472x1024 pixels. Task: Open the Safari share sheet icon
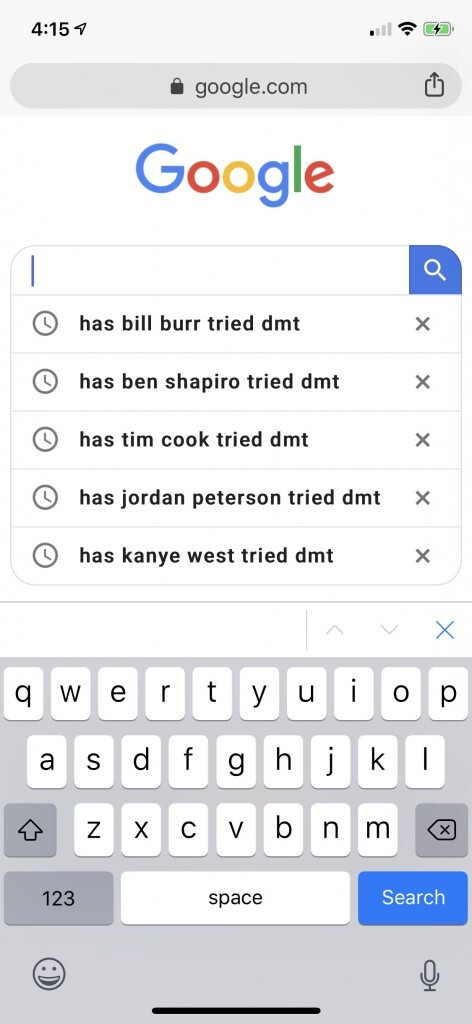(435, 86)
